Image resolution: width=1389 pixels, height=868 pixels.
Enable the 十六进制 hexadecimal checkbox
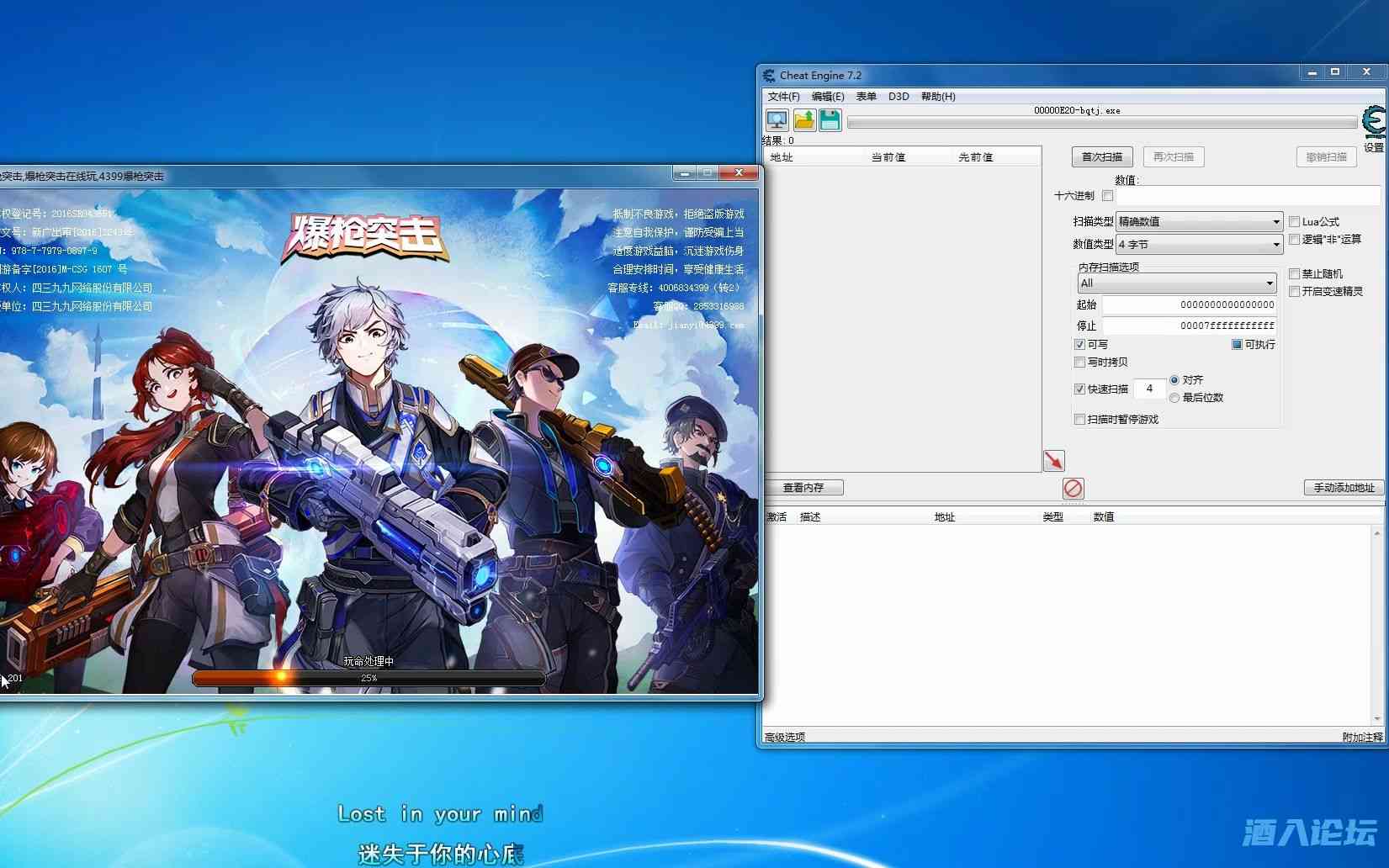(1108, 196)
